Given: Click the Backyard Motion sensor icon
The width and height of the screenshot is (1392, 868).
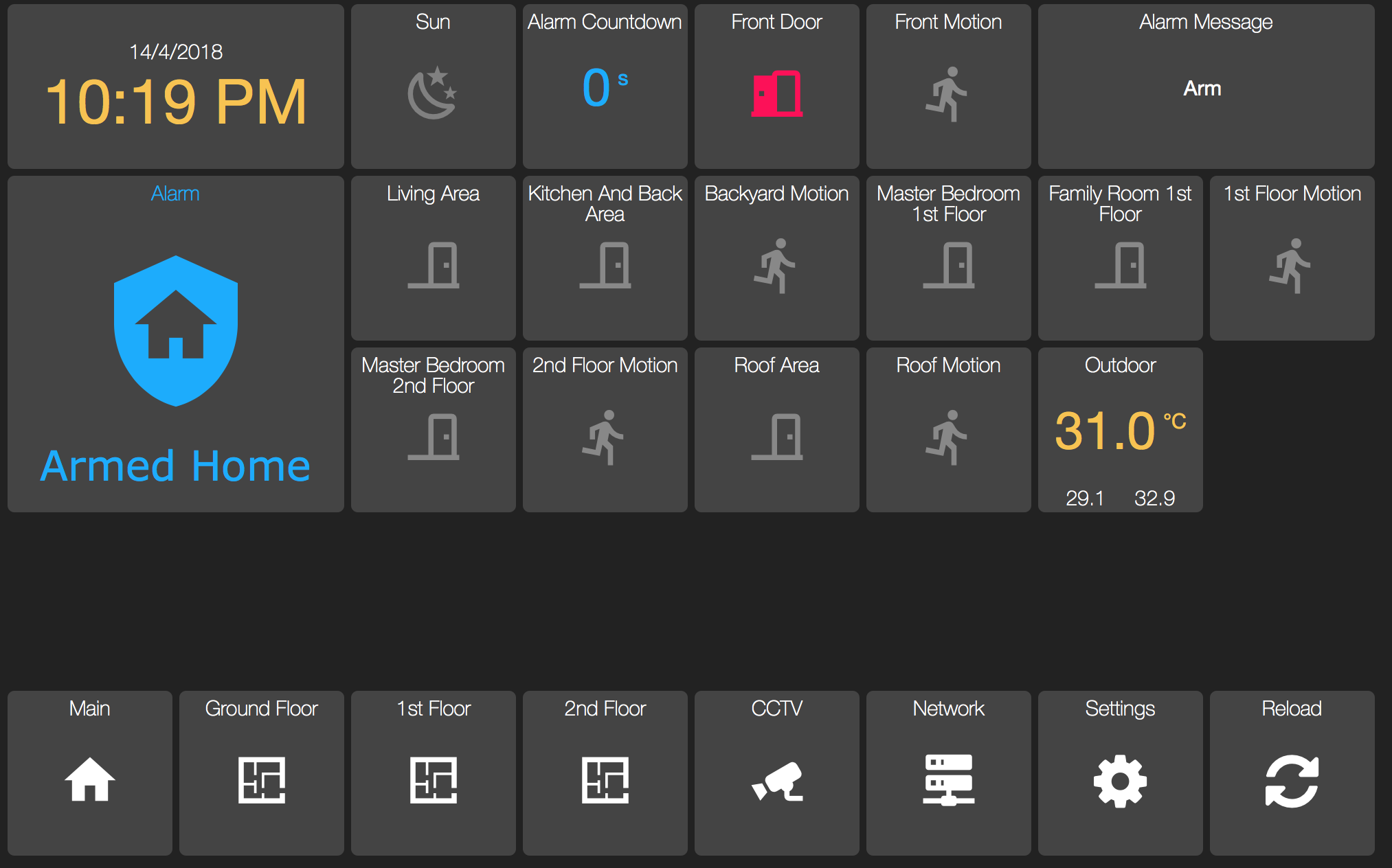Looking at the screenshot, I should [x=776, y=266].
